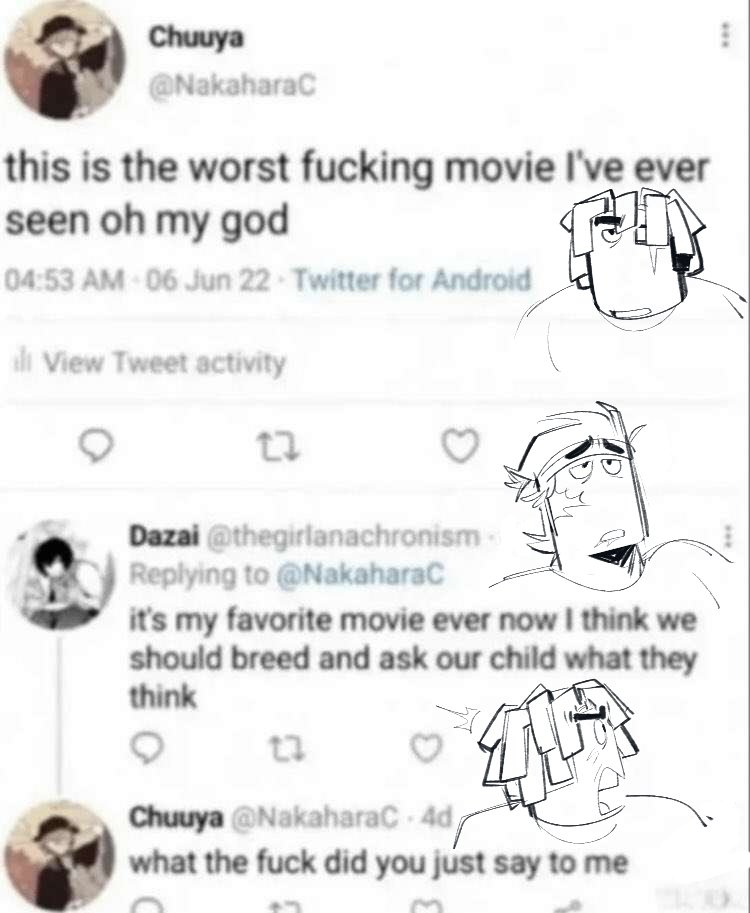Open @thegirlanachronism handle
750x913 pixels.
tap(344, 536)
